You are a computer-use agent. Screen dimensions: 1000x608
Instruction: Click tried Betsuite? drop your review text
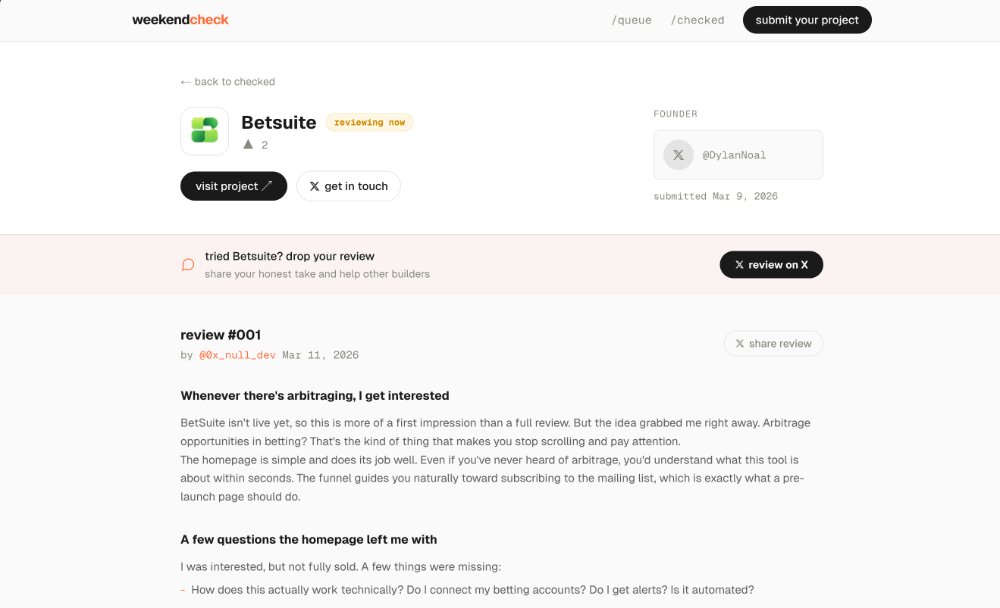pos(290,256)
